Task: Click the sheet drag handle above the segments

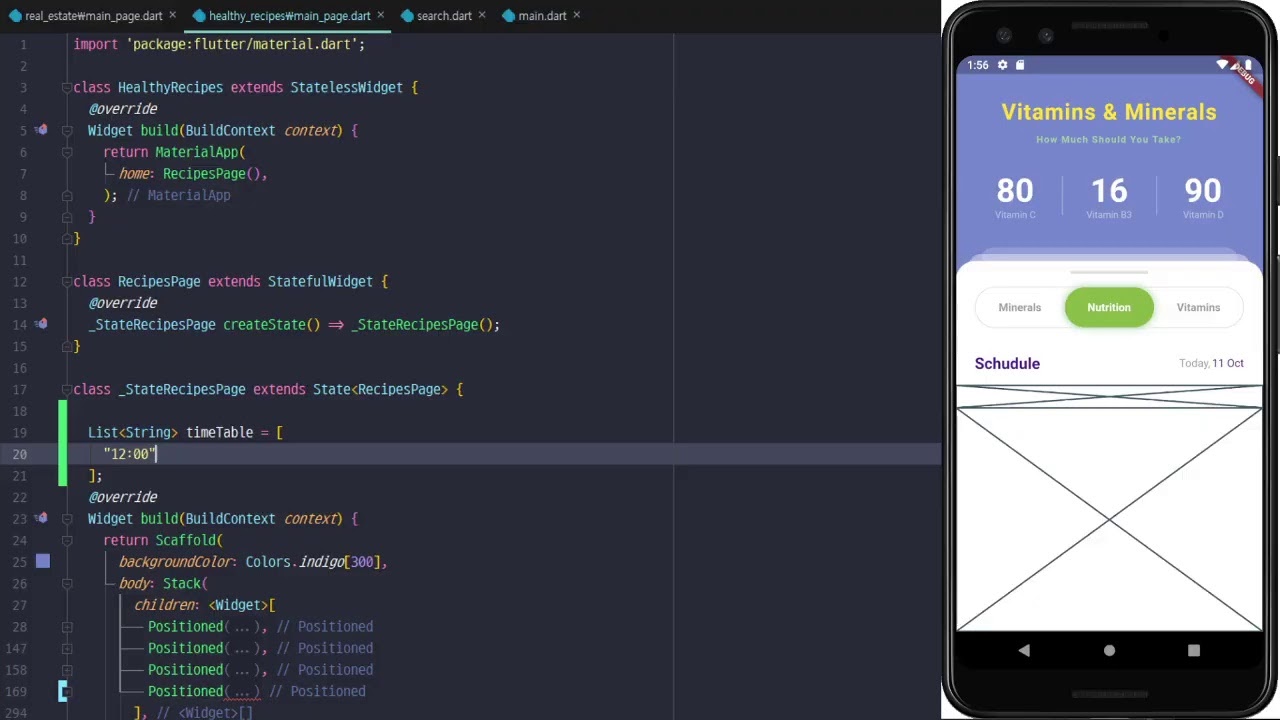Action: [x=1108, y=272]
